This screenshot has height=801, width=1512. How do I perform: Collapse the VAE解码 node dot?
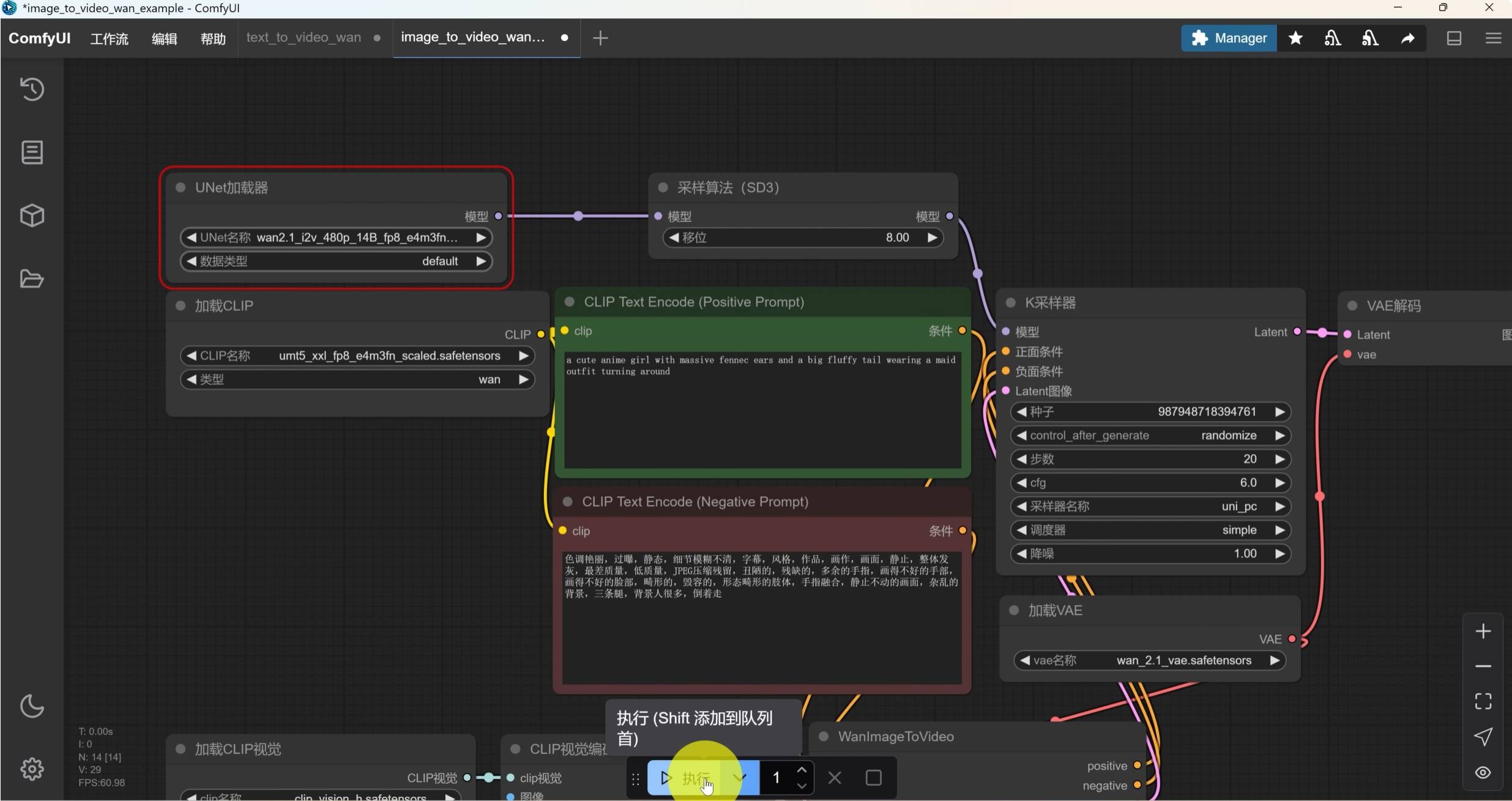point(1353,306)
